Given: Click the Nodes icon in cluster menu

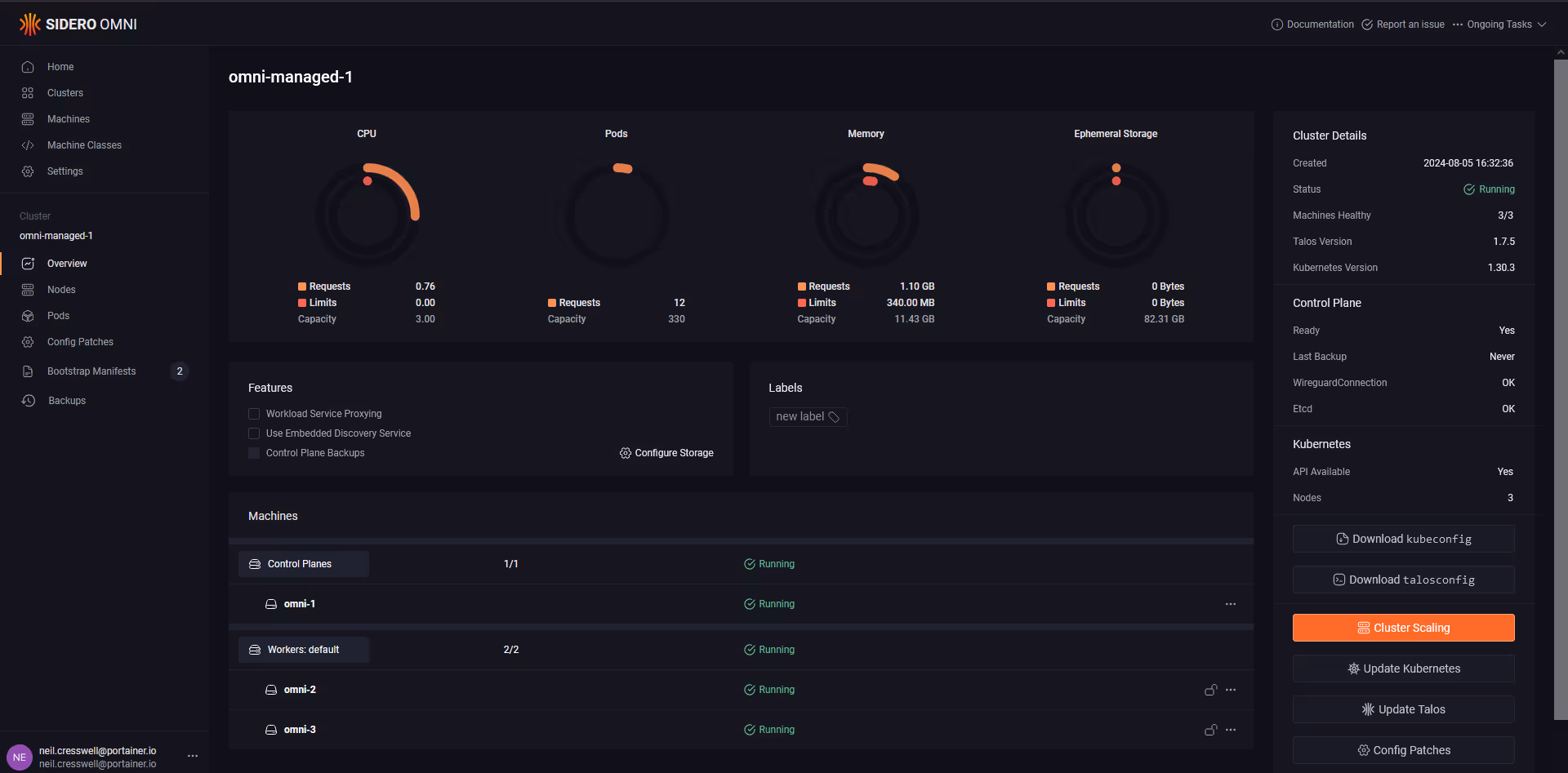Looking at the screenshot, I should tap(28, 290).
